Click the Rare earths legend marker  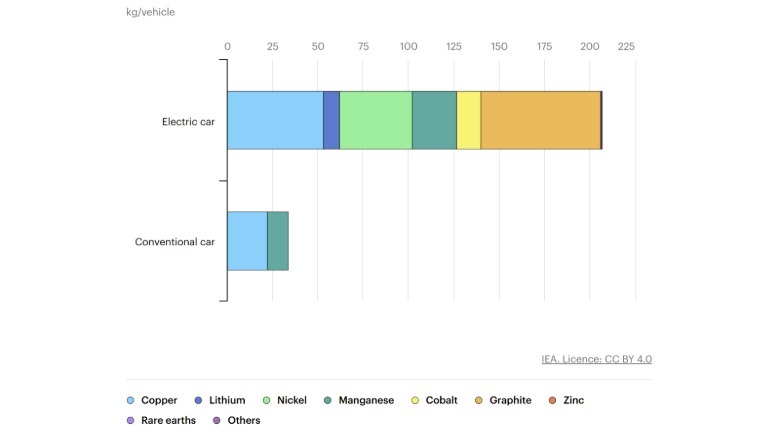(x=131, y=421)
